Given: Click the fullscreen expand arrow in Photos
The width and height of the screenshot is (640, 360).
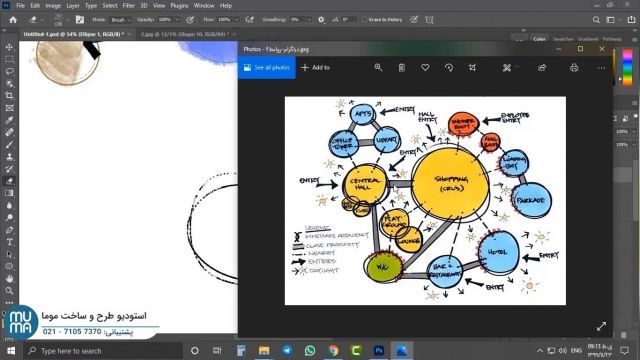Looking at the screenshot, I should click(x=601, y=326).
